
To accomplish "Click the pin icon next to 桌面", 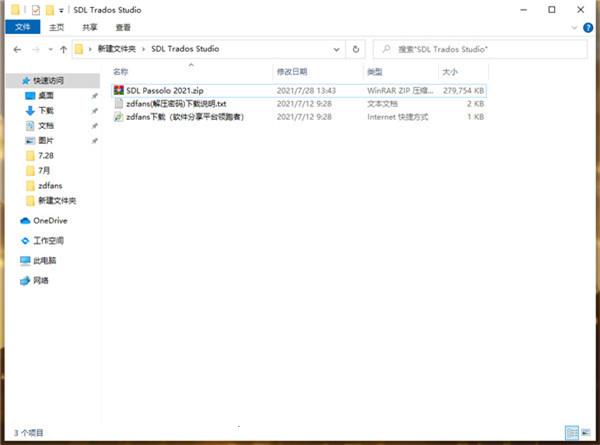I will click(95, 96).
